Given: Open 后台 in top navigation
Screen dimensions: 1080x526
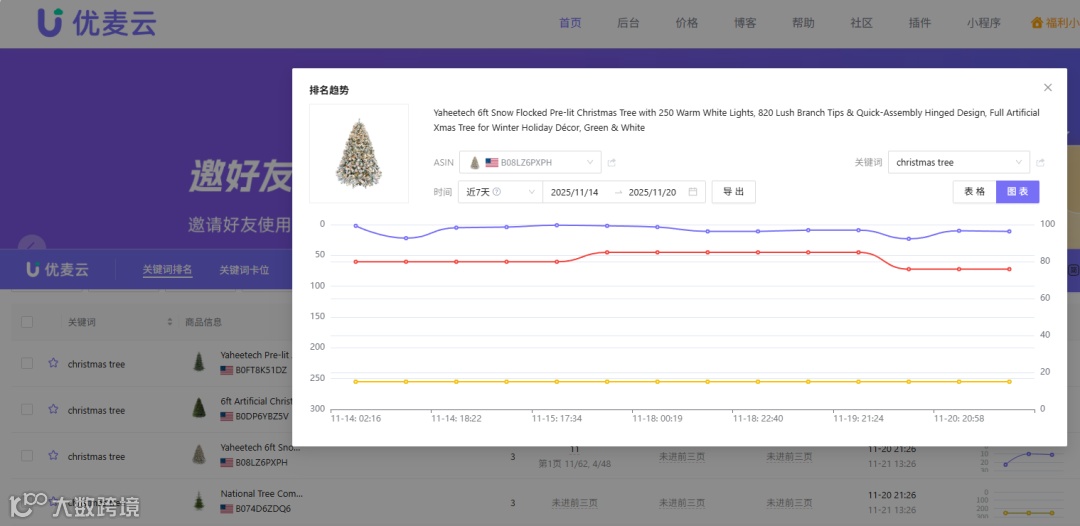Looking at the screenshot, I should pos(628,23).
